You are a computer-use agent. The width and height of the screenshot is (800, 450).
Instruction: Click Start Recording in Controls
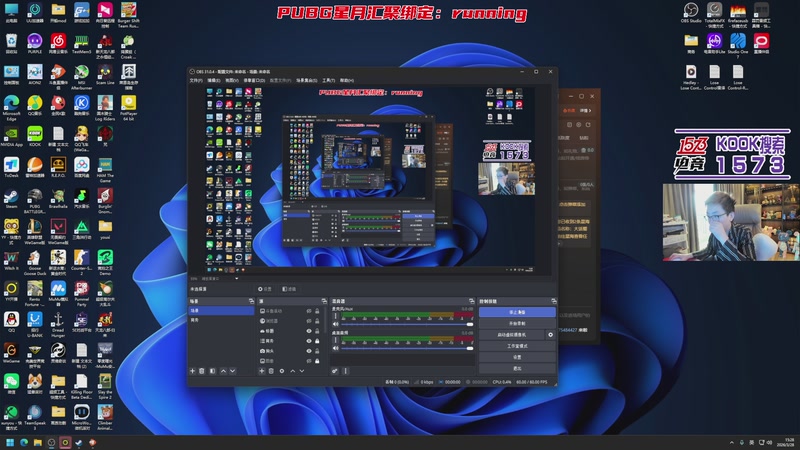(x=517, y=323)
